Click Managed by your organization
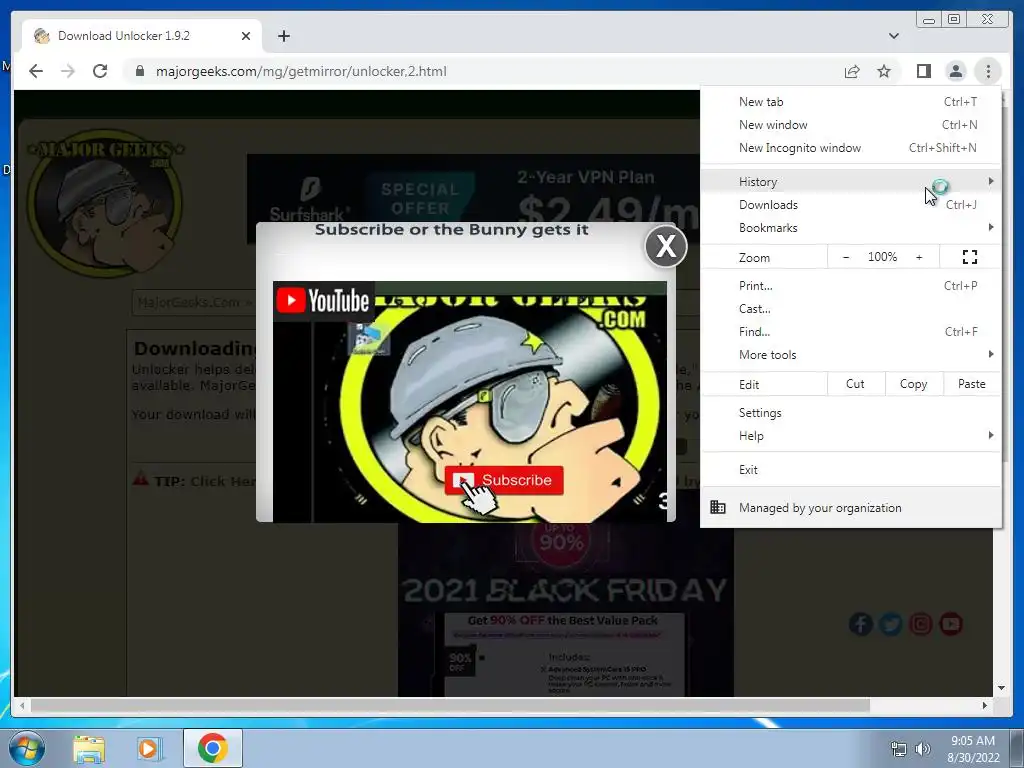 (x=851, y=507)
